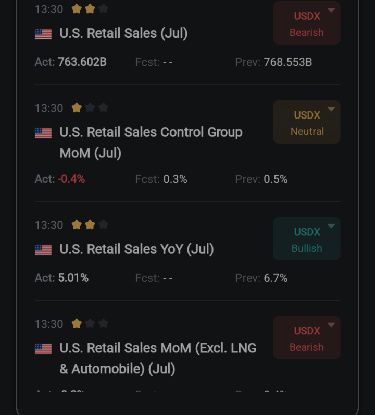Open Retail Sales MoM Excl. LNG & Automobile title
The image size is (375, 415).
(x=158, y=358)
